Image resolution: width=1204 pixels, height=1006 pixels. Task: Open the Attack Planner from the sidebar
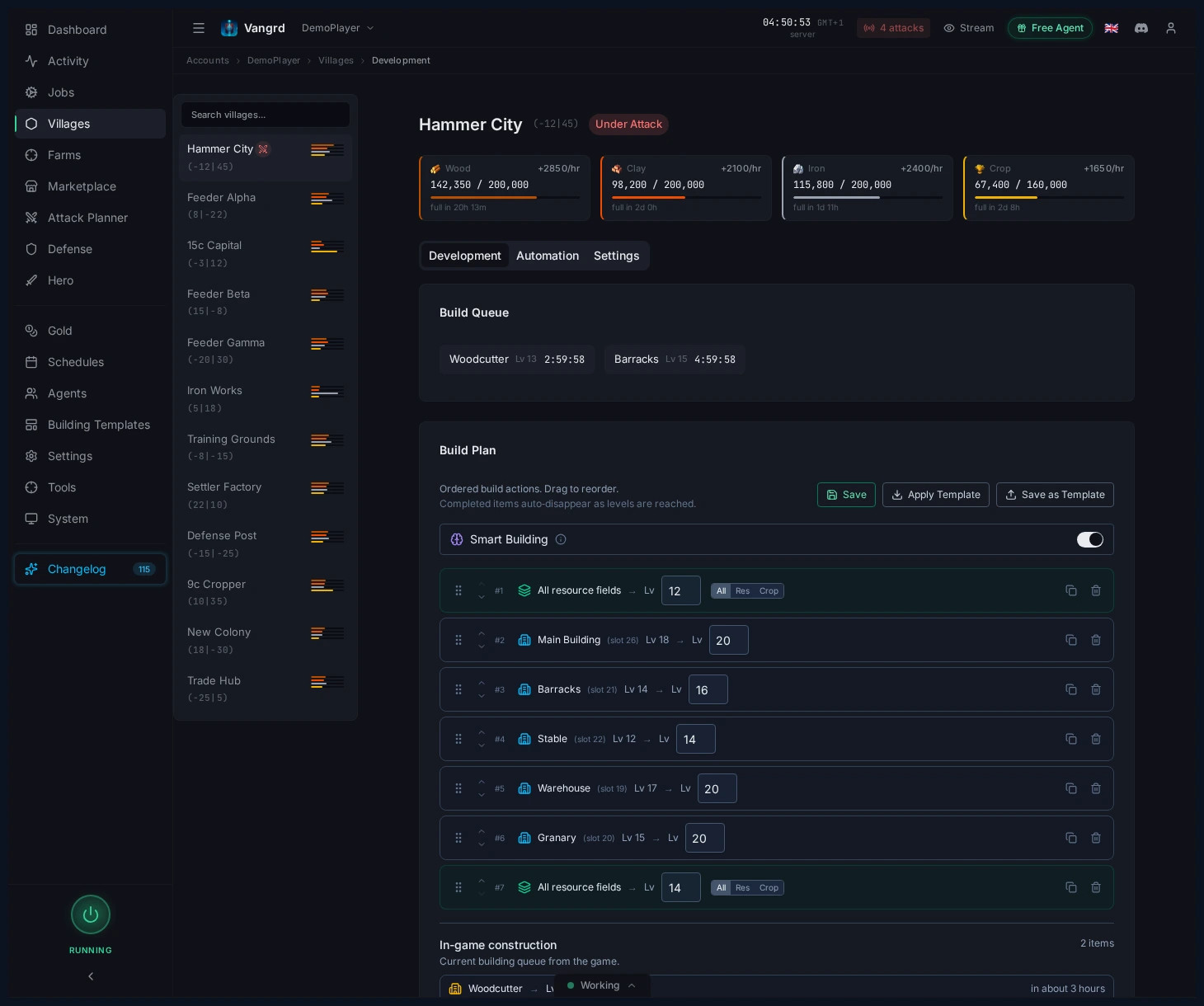(x=87, y=218)
